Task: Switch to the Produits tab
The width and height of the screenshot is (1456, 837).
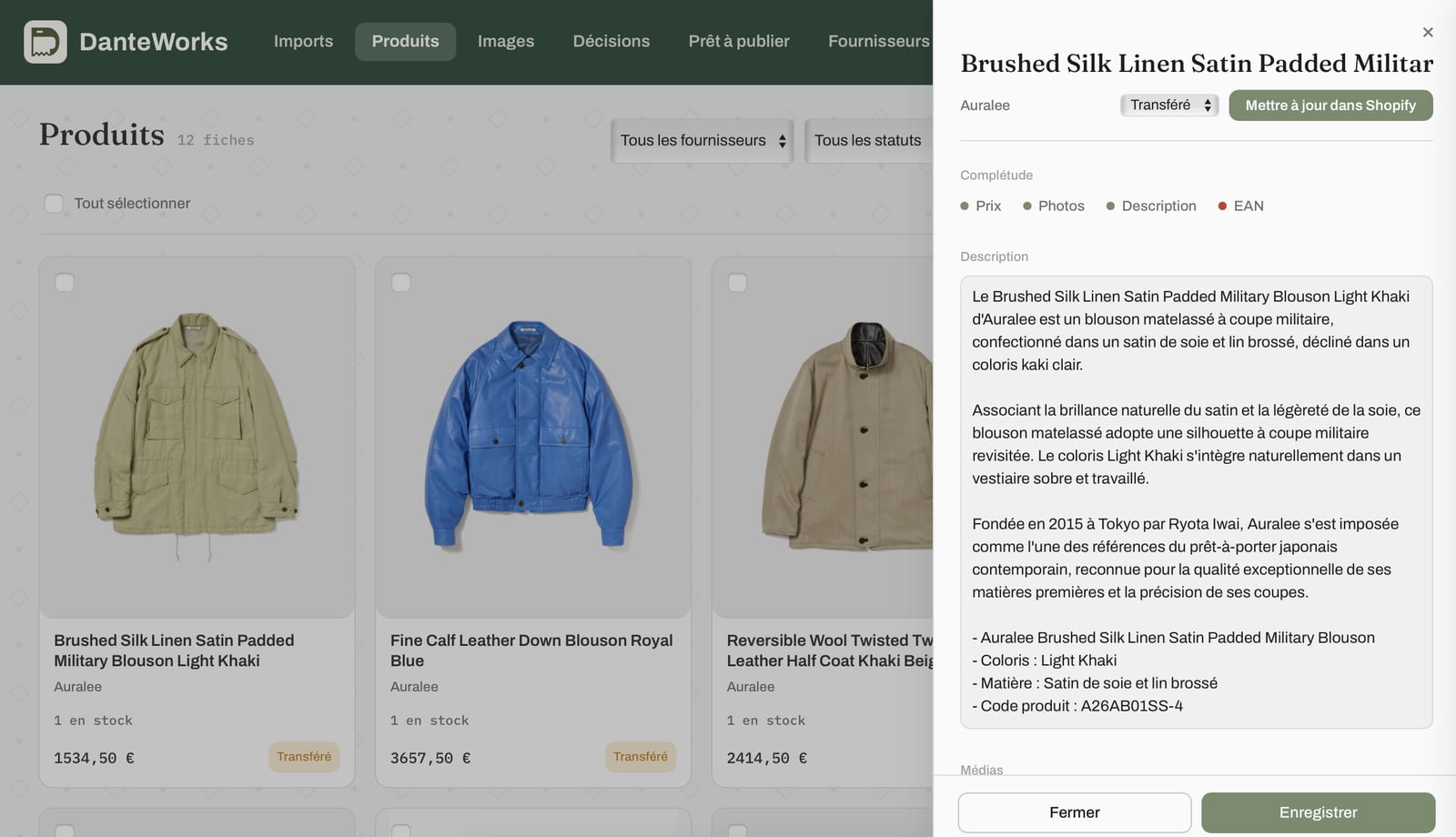Action: (x=405, y=42)
